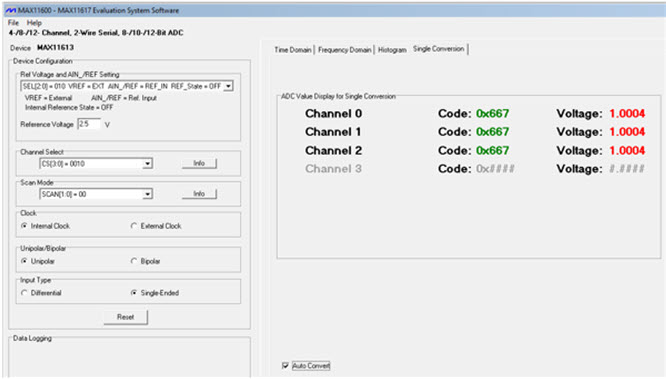666x379 pixels.
Task: Click the Channel 0 label
Action: coord(333,114)
